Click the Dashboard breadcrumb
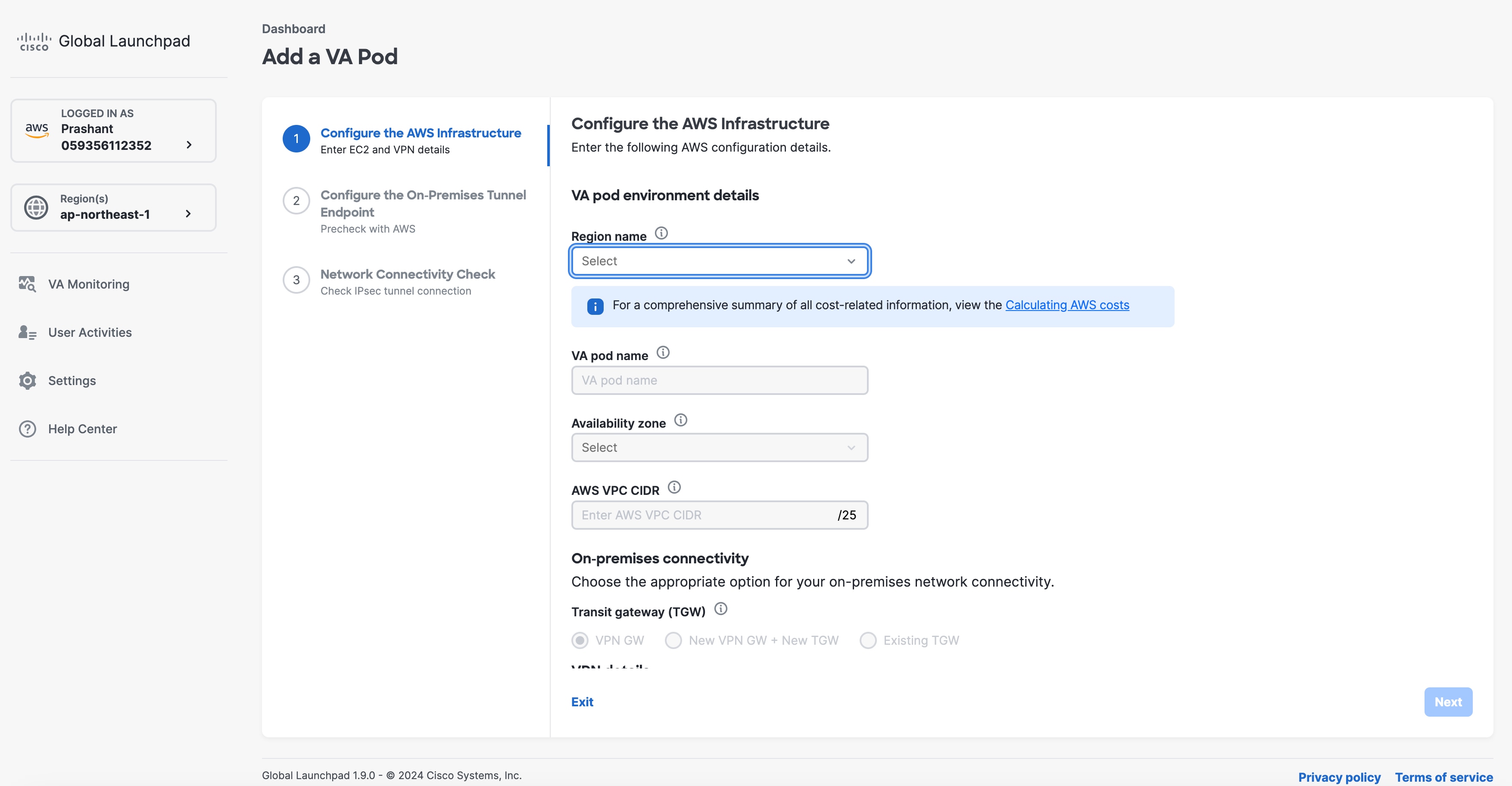This screenshot has width=1512, height=786. pos(293,29)
